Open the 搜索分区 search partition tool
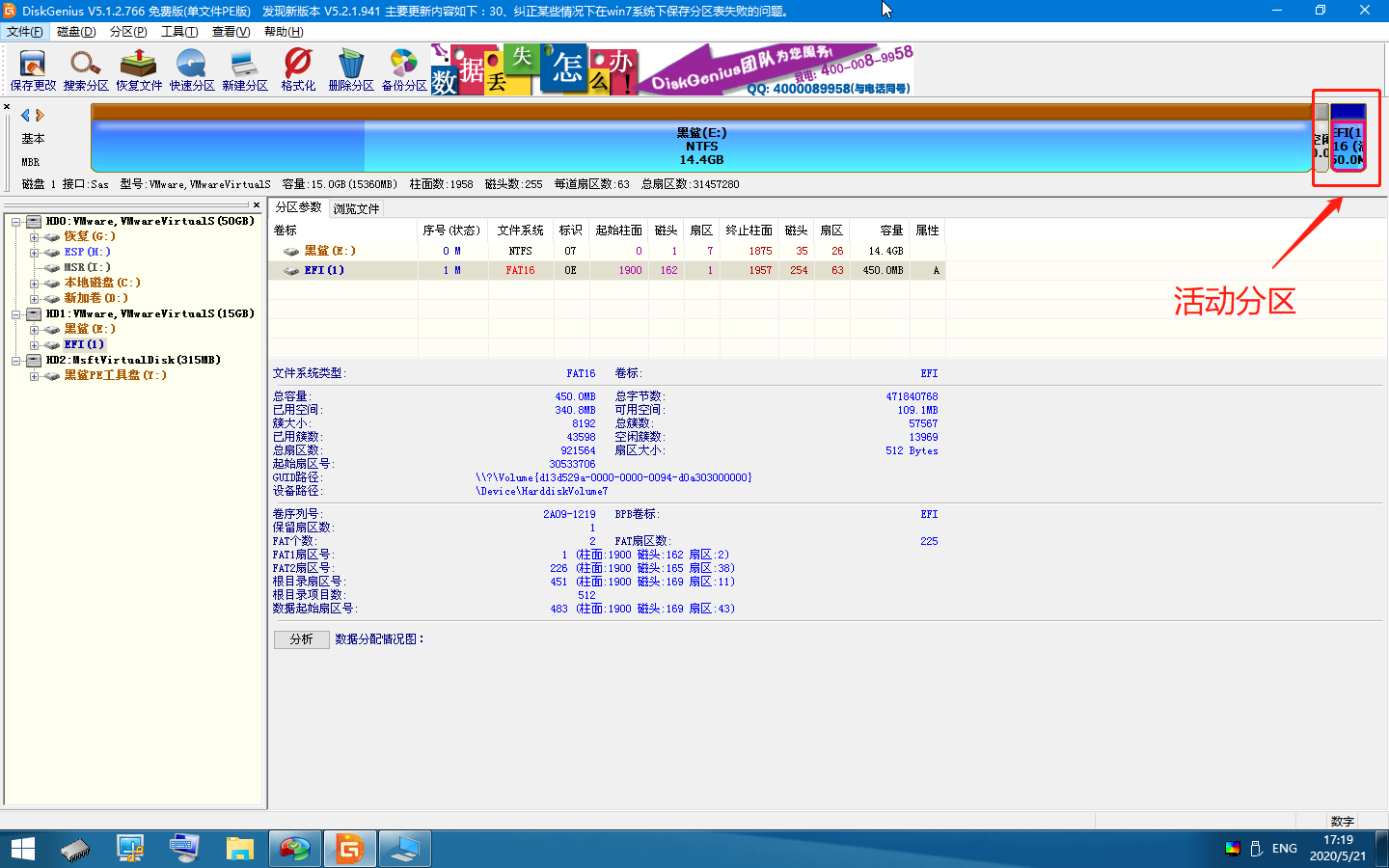Viewport: 1389px width, 868px height. pyautogui.click(x=86, y=70)
